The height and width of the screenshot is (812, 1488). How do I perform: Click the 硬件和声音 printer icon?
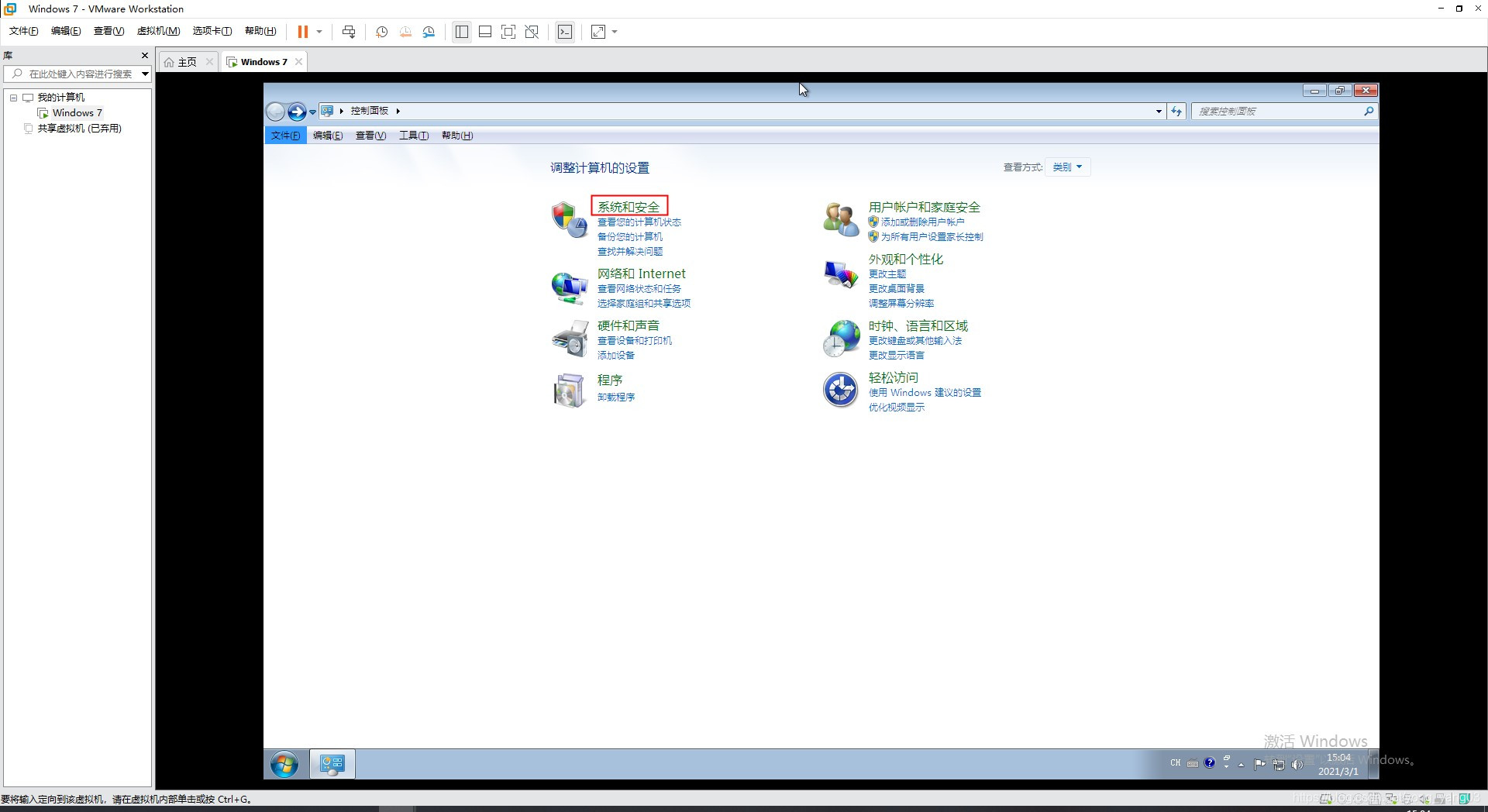[570, 339]
